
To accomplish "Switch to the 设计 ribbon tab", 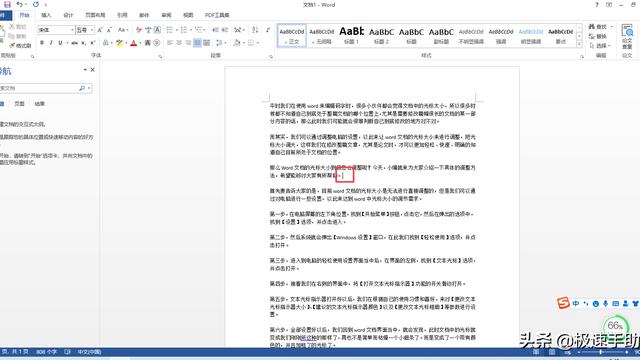I will tap(68, 15).
